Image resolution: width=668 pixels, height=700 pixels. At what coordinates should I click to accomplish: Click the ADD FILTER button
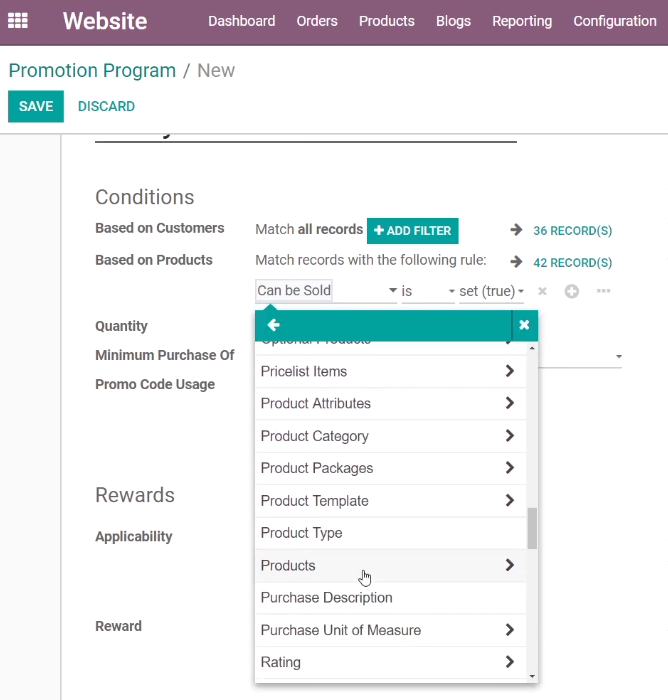pyautogui.click(x=413, y=230)
